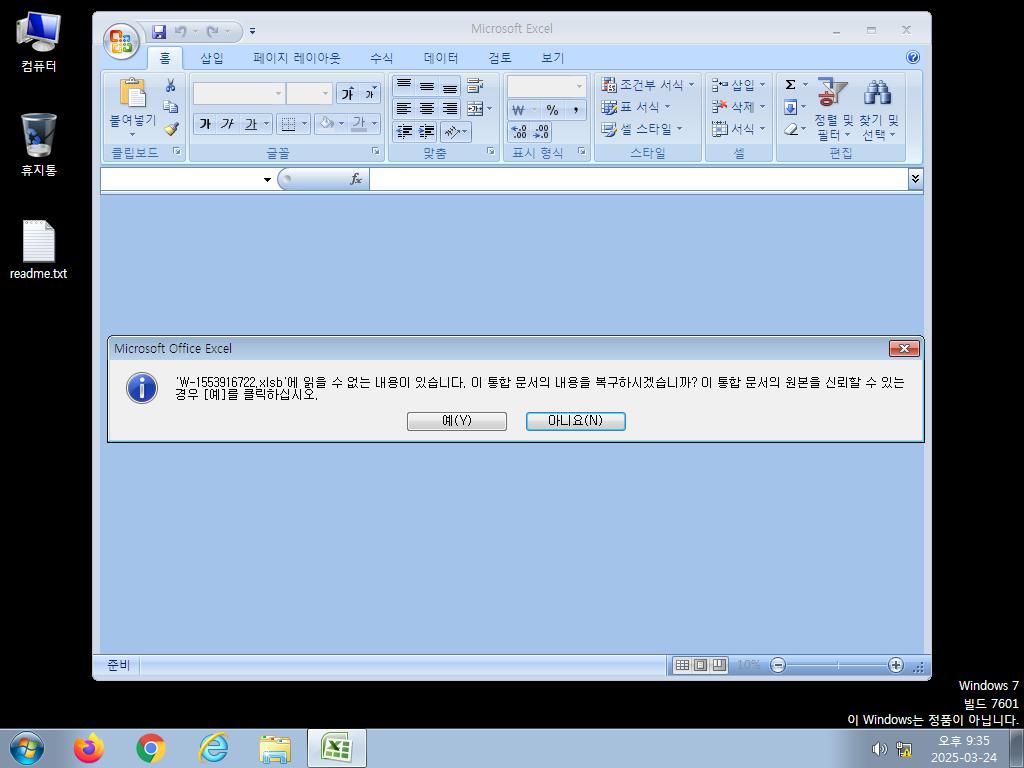This screenshot has height=768, width=1024.
Task: Click the 붙여넣기 (Paste) clipboard icon
Action: coord(133,92)
